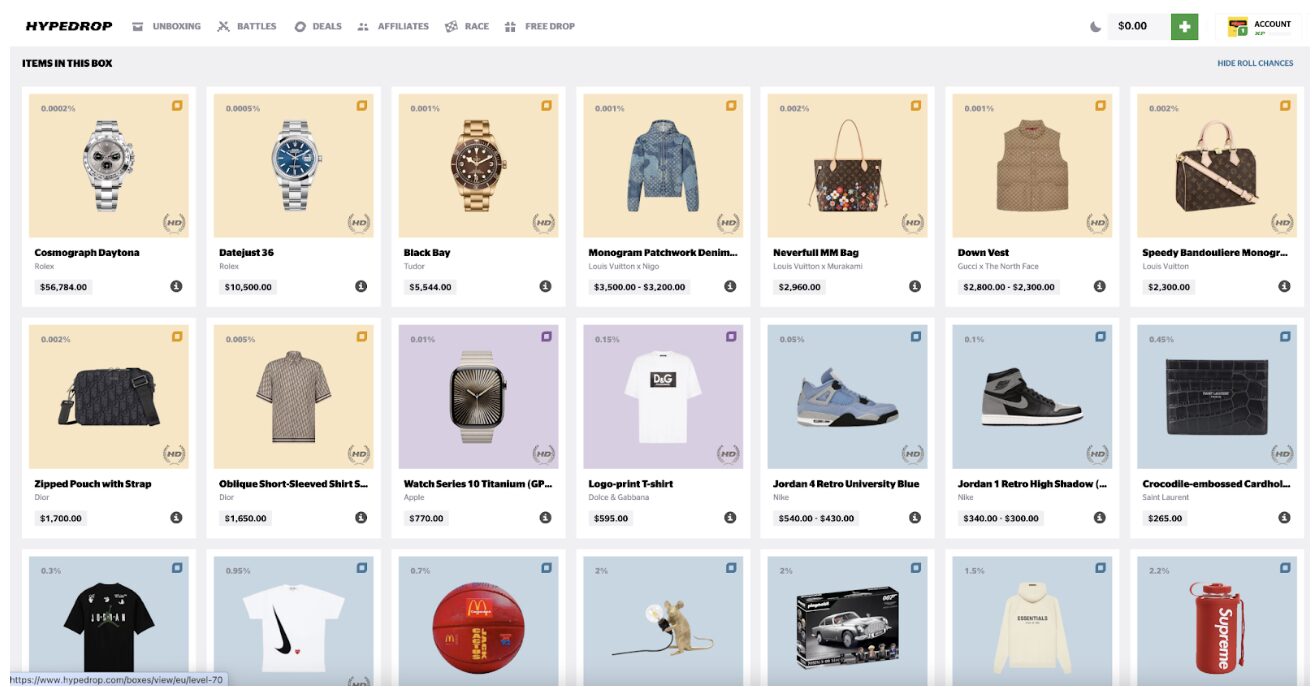Image resolution: width=1314 pixels, height=687 pixels.
Task: Open info icon for Zipped Pouch with Strap
Action: click(x=176, y=517)
